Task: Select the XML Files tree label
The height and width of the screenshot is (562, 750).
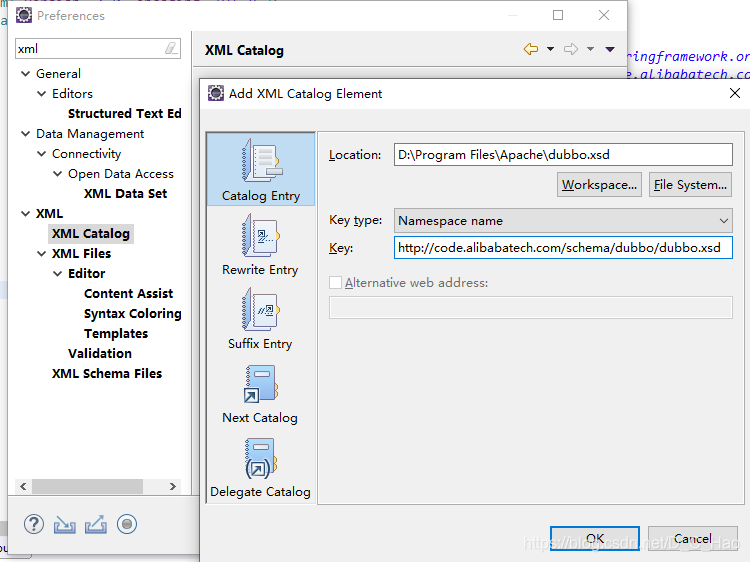Action: pos(81,253)
